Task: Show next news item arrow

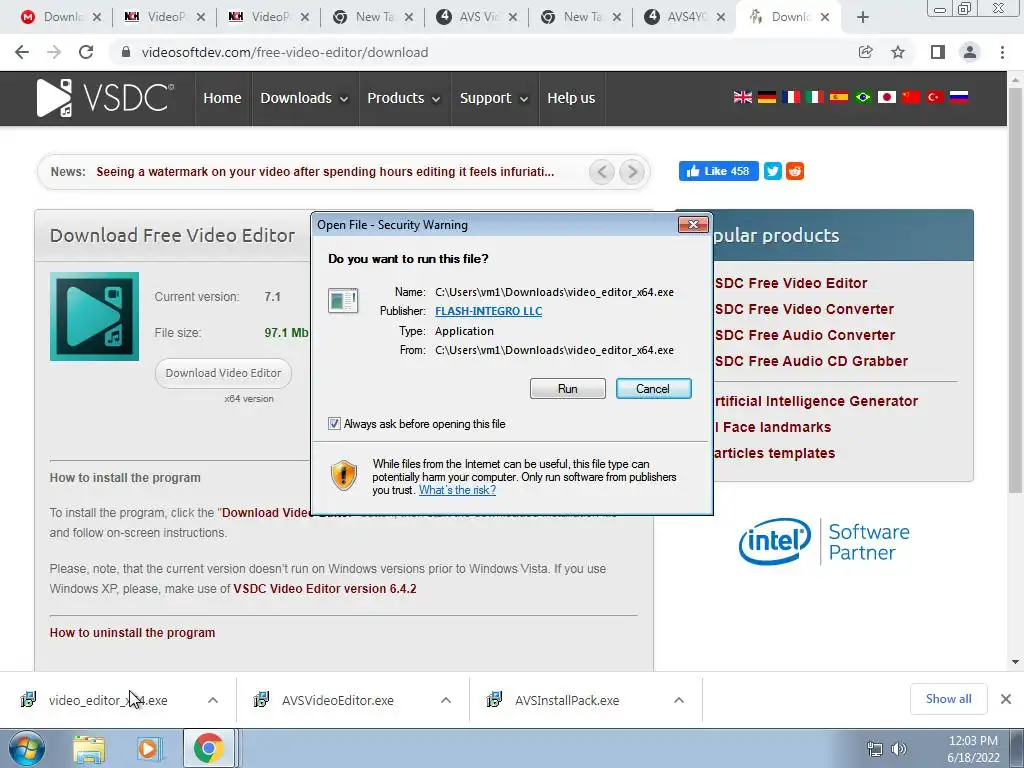Action: coord(632,172)
